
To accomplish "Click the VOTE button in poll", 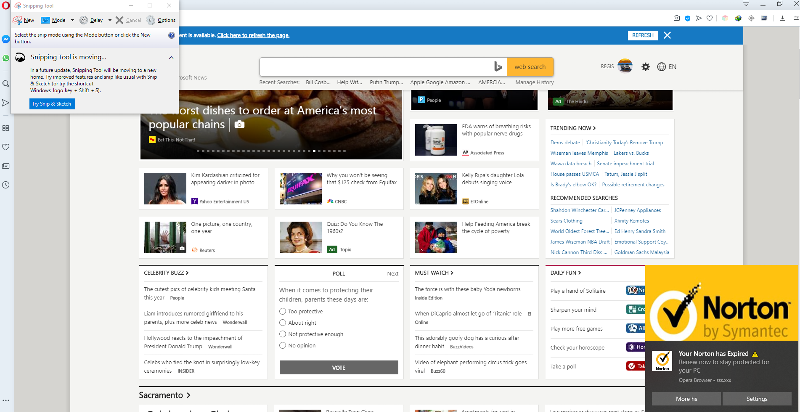I will click(x=339, y=367).
